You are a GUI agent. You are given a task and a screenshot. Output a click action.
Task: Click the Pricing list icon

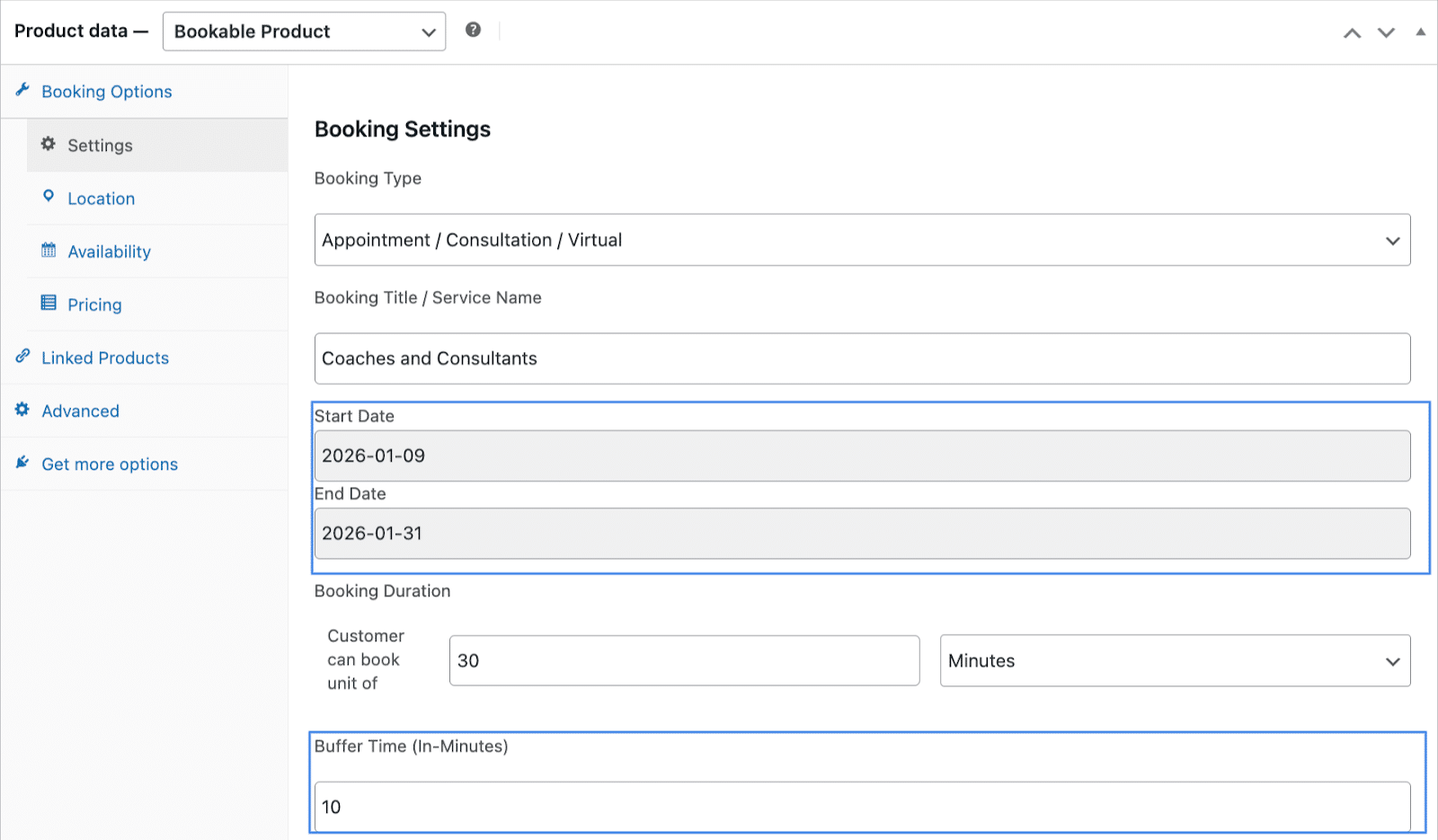(49, 303)
